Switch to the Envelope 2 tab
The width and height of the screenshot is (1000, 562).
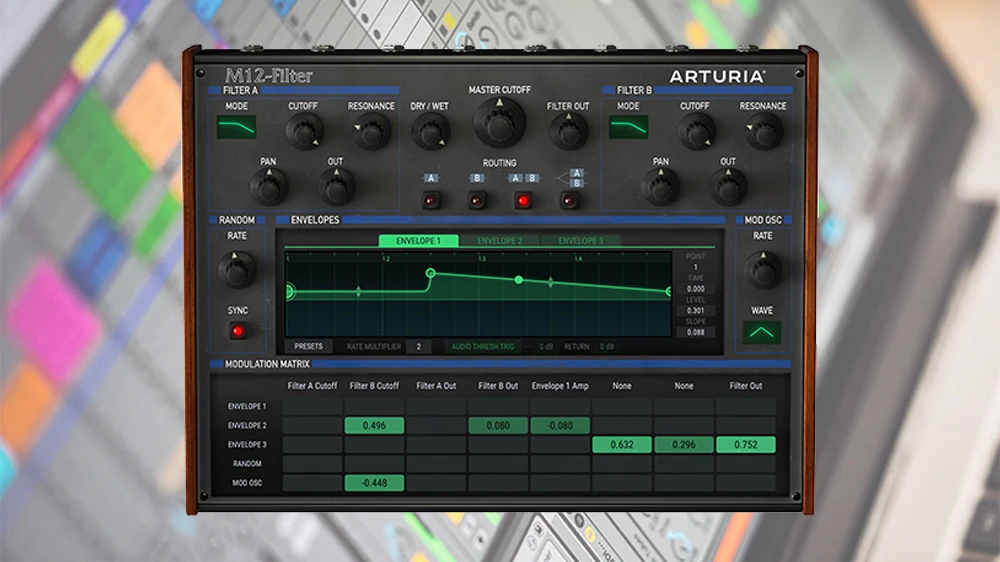pos(499,241)
